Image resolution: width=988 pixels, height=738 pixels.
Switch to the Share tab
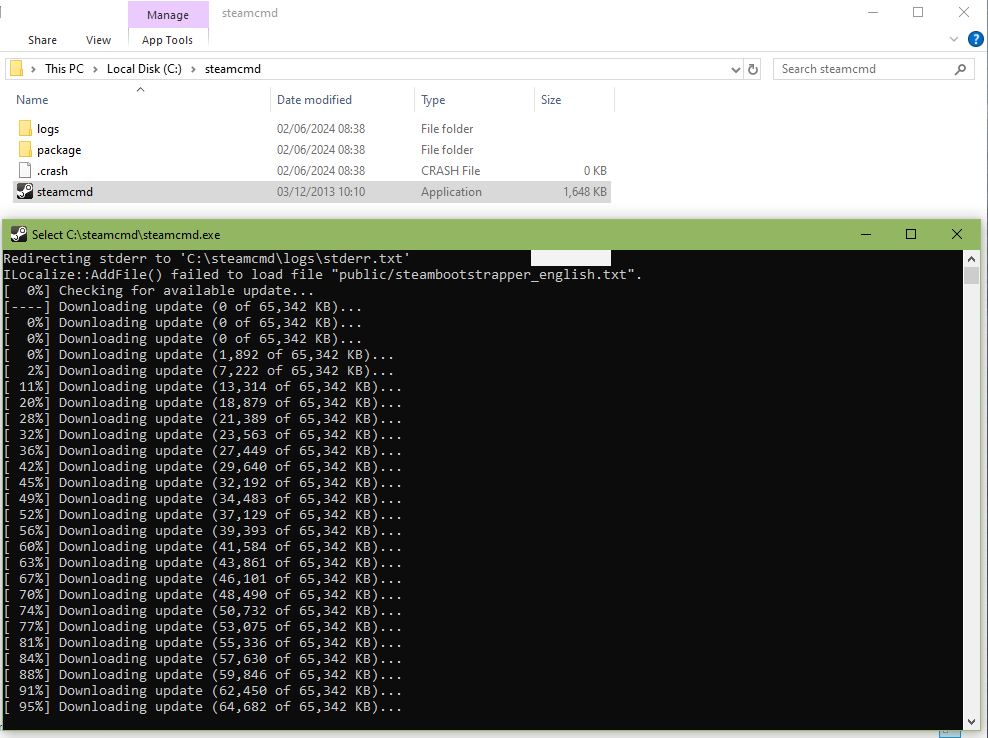(x=42, y=40)
